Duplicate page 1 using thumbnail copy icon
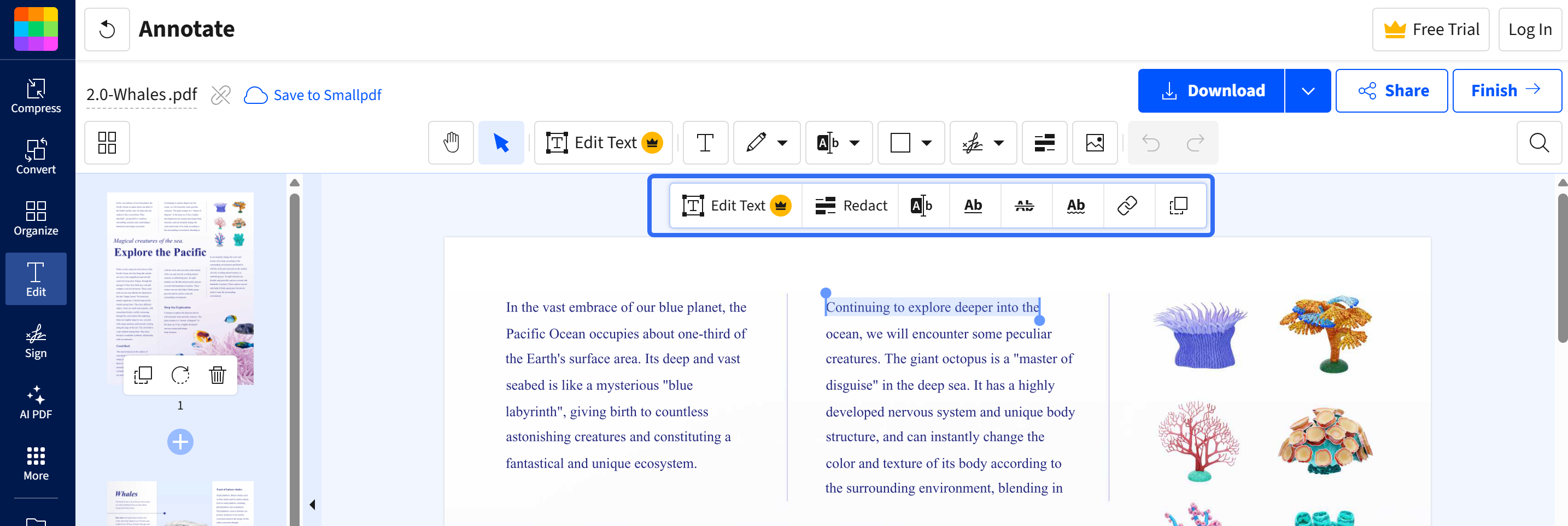This screenshot has width=1568, height=526. coord(143,375)
